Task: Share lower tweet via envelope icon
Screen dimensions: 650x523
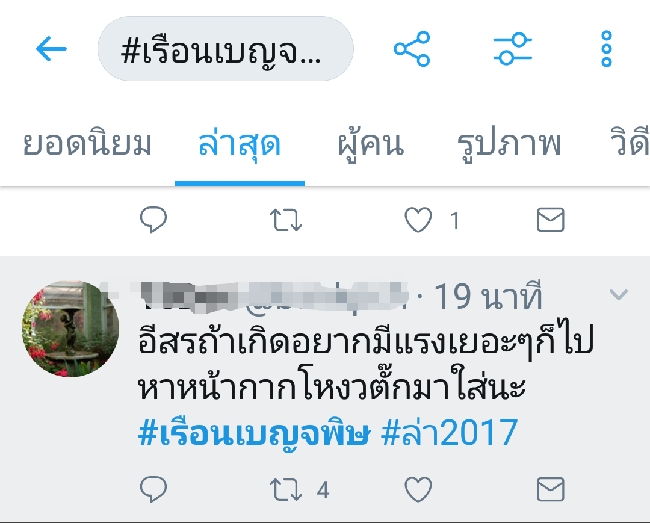Action: (551, 489)
